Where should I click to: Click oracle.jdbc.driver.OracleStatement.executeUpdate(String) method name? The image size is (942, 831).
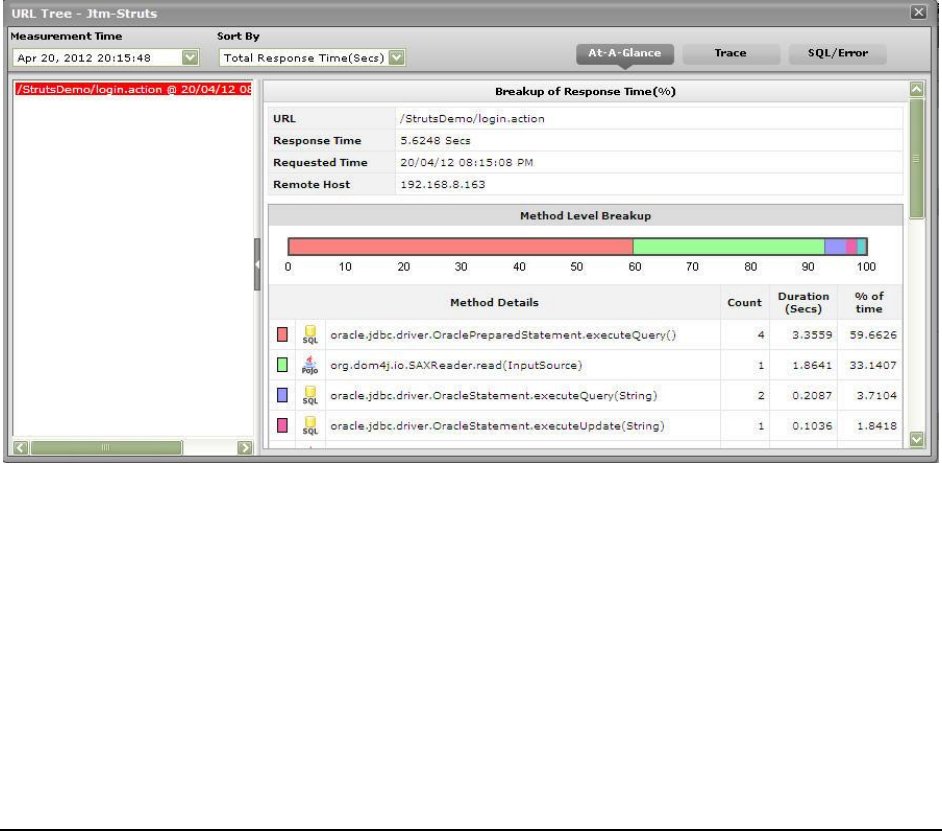pos(497,425)
